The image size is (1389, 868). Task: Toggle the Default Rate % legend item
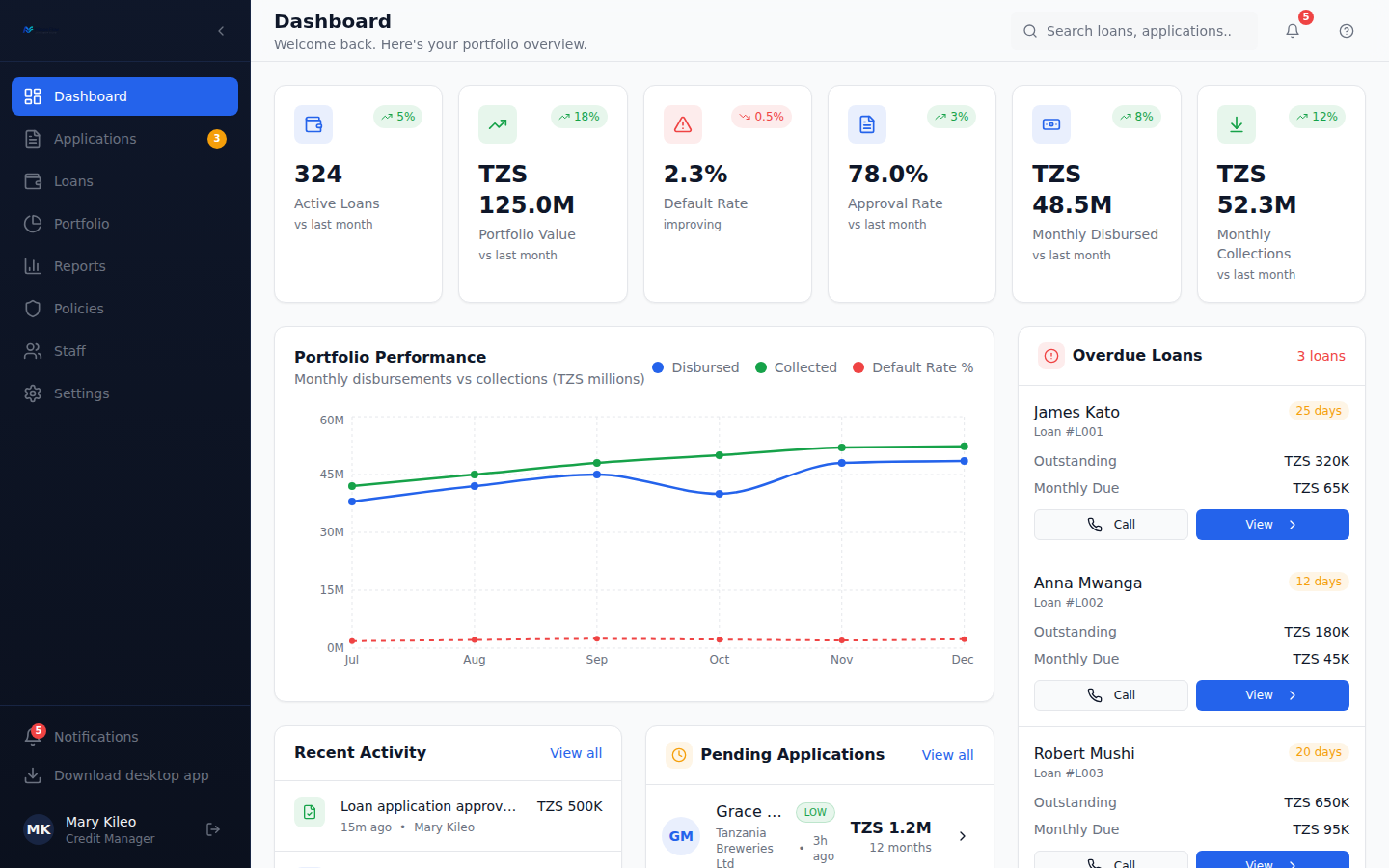pos(912,367)
